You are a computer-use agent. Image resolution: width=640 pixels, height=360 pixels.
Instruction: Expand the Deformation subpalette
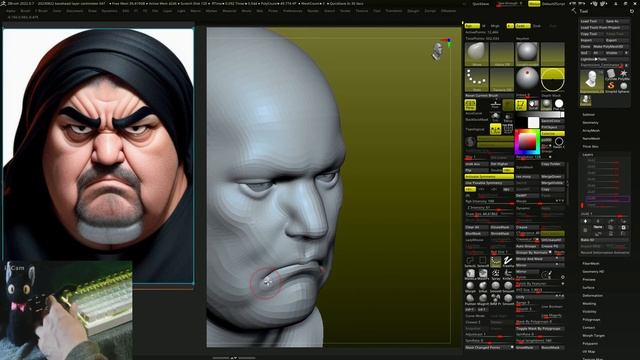[x=593, y=296]
